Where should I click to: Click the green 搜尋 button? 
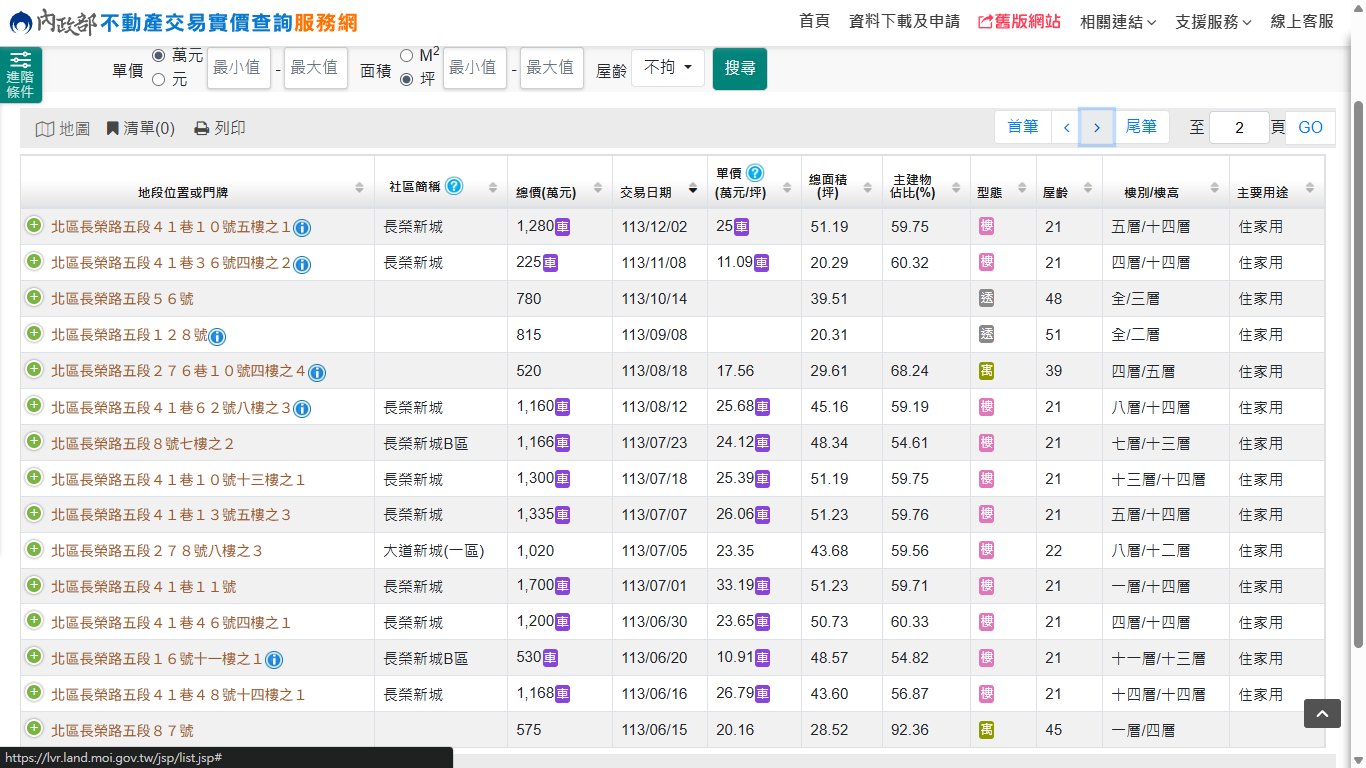coord(740,68)
